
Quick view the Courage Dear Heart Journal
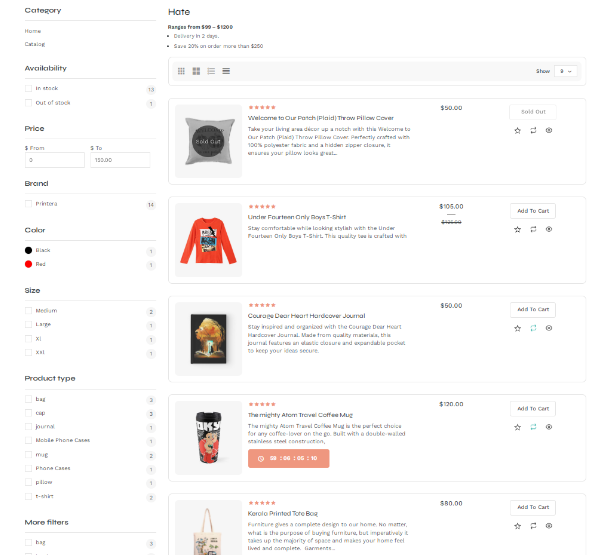point(549,328)
